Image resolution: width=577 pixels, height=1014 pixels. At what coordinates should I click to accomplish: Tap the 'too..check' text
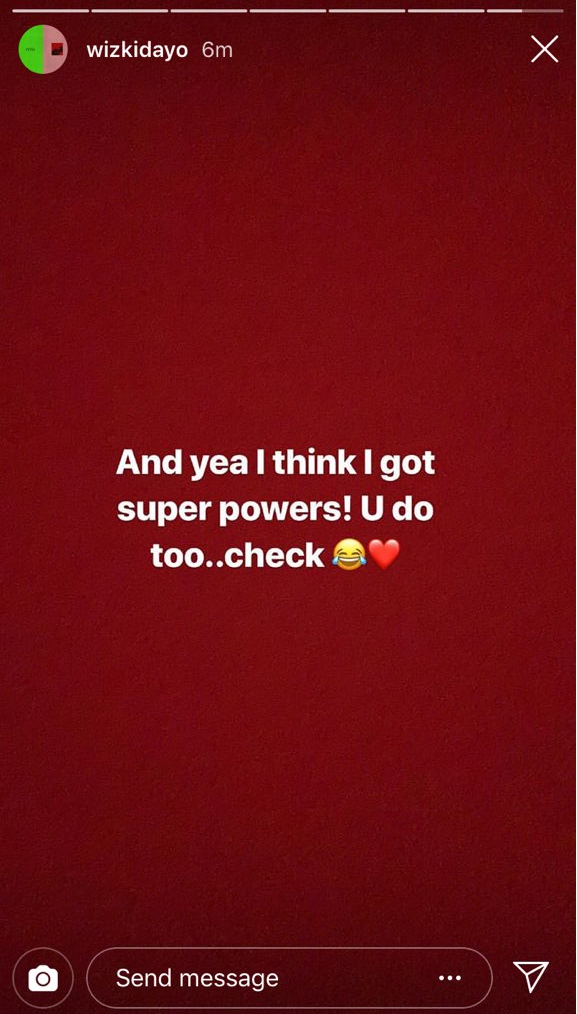tap(237, 555)
